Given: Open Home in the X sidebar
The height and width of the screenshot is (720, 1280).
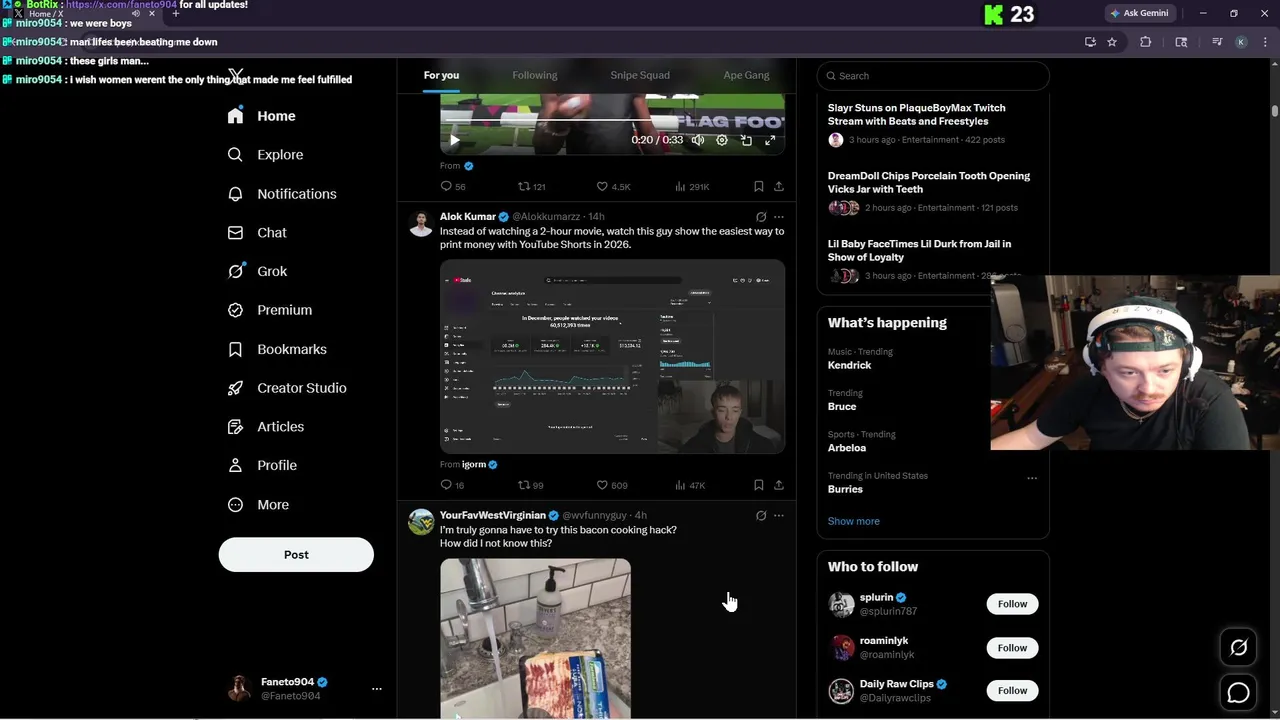Looking at the screenshot, I should [x=261, y=116].
